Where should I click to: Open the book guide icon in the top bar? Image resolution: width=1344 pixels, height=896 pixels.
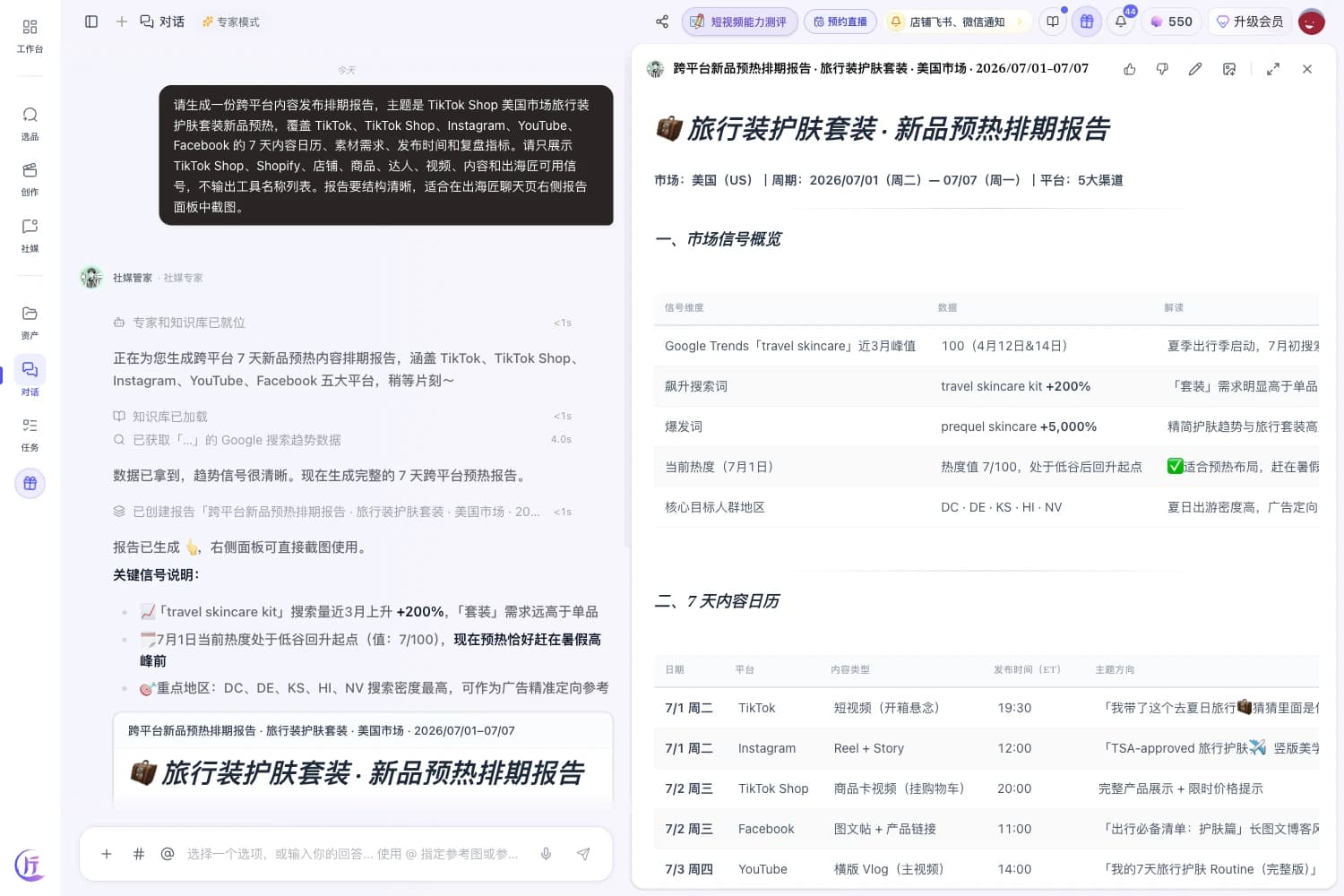[1053, 22]
